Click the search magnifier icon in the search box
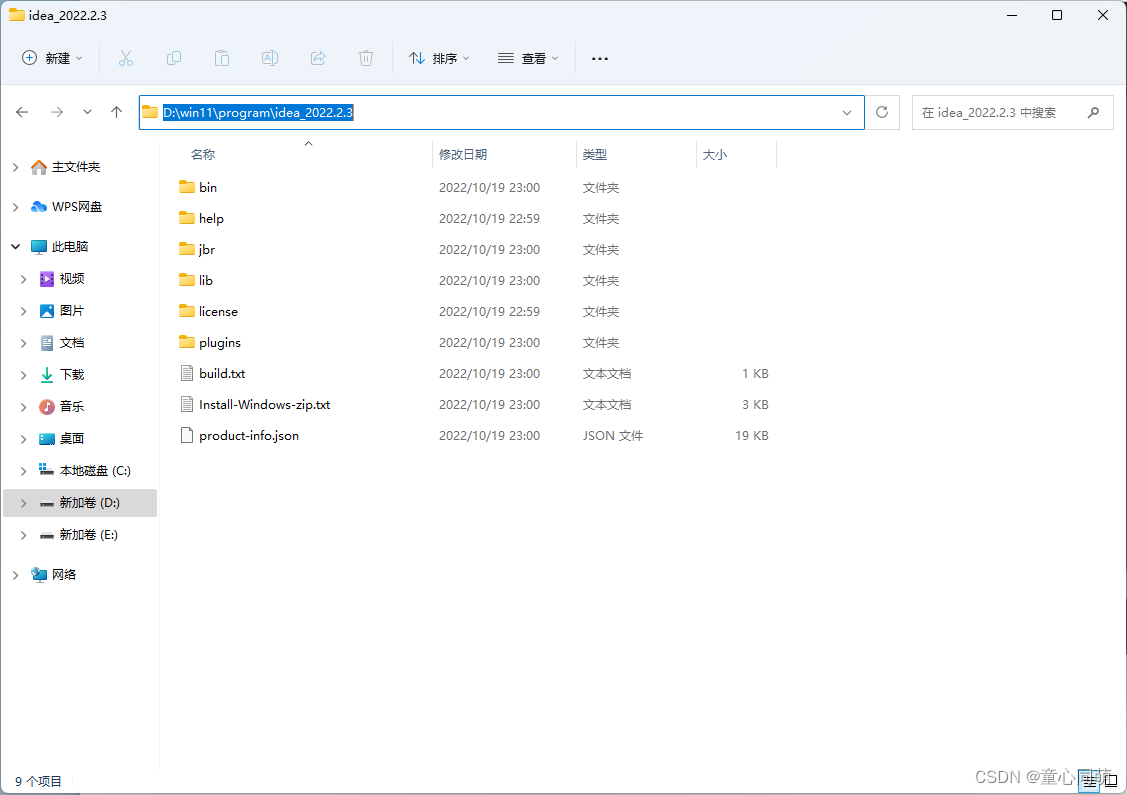Viewport: 1127px width, 795px height. 1092,112
